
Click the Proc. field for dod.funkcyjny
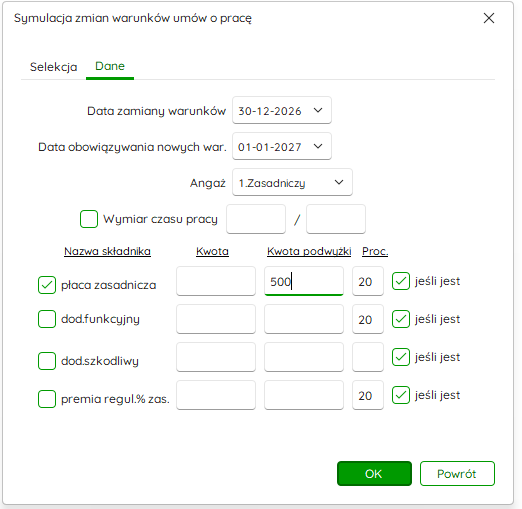tap(368, 319)
